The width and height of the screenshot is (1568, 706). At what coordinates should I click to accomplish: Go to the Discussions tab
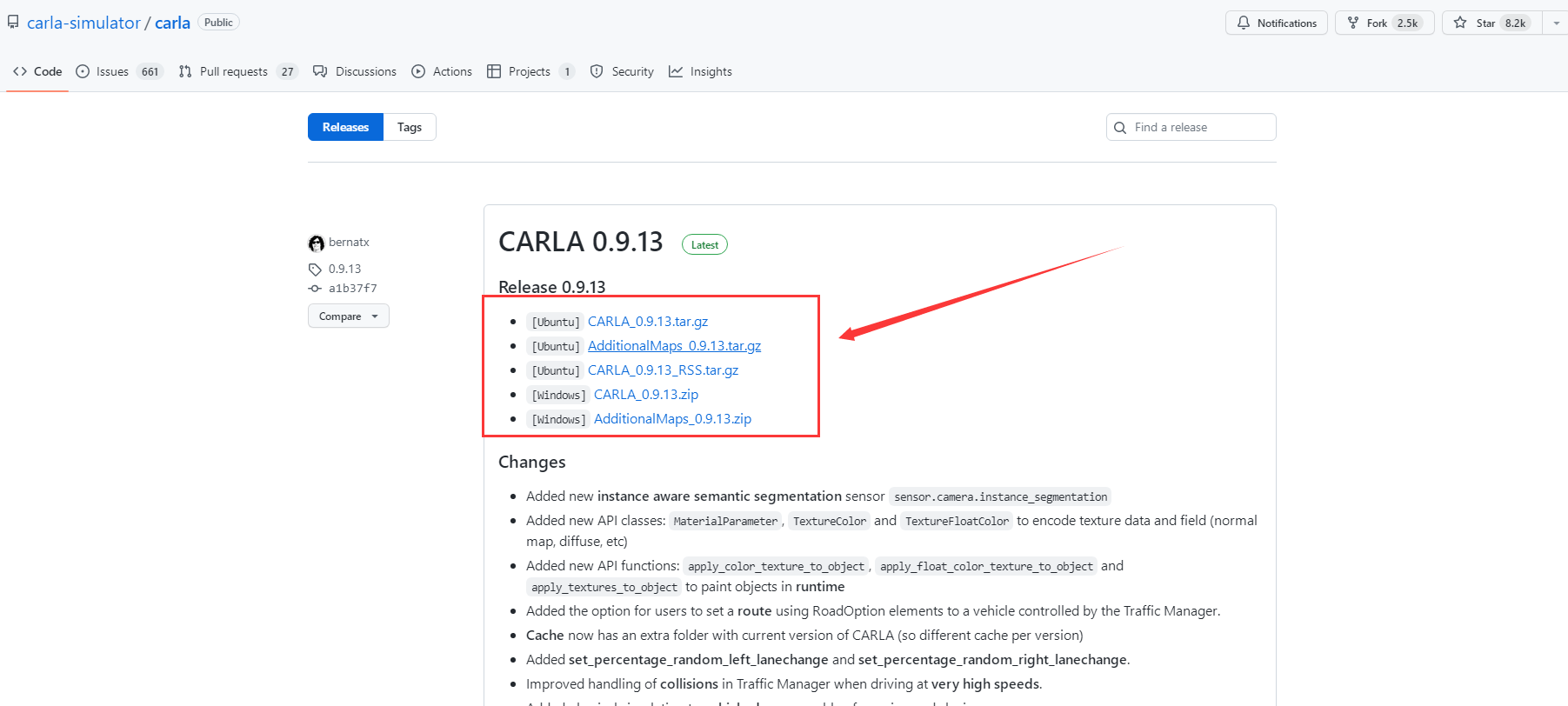(355, 71)
